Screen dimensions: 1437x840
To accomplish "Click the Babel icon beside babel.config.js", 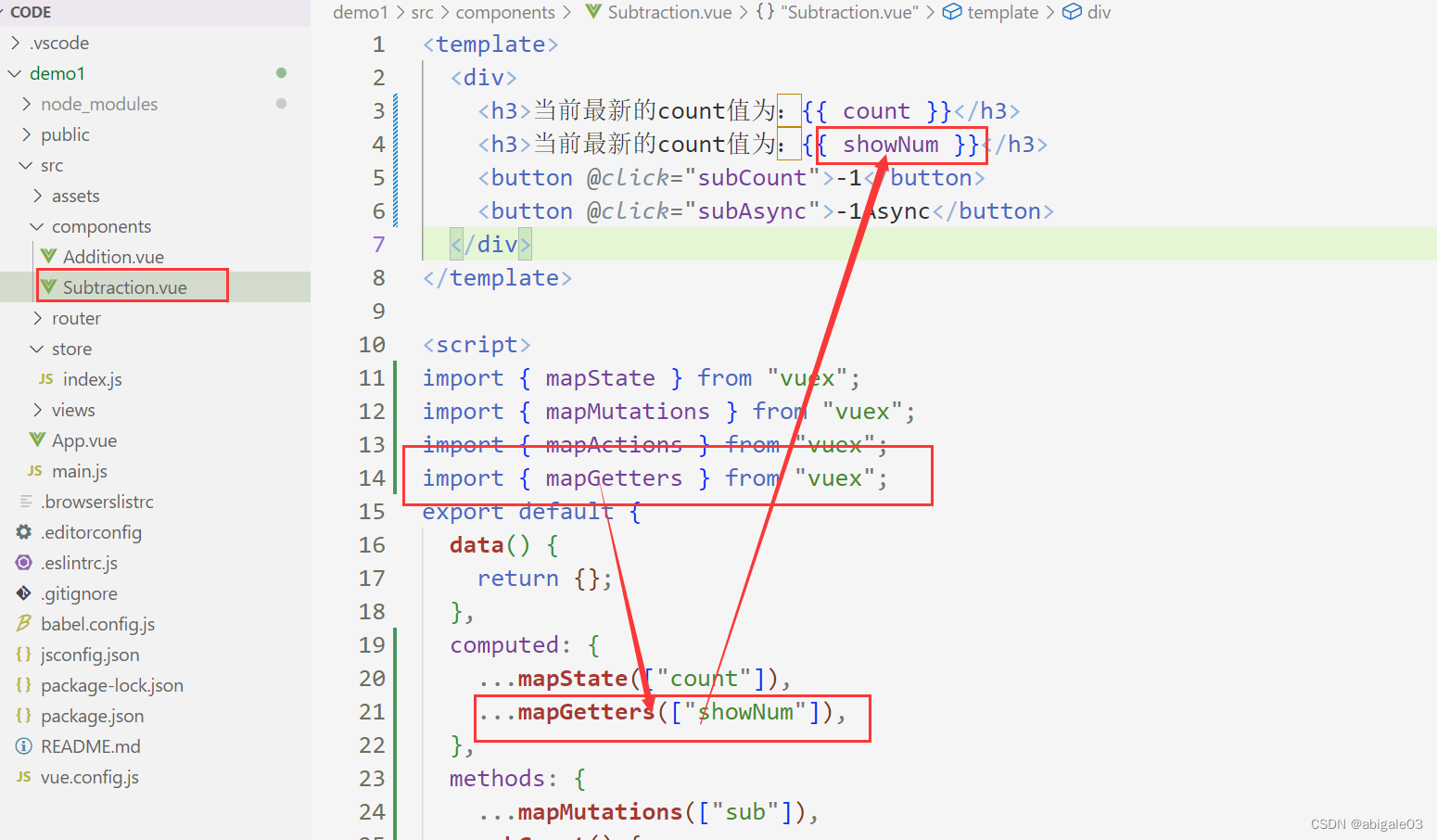I will coord(23,623).
